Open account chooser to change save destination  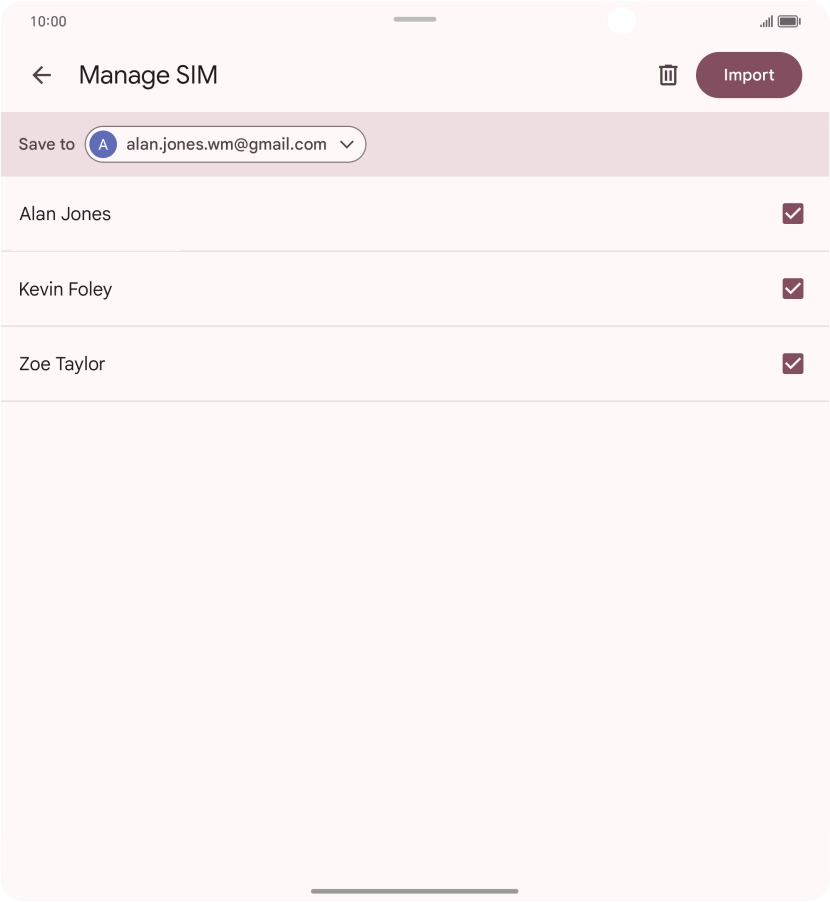[225, 144]
